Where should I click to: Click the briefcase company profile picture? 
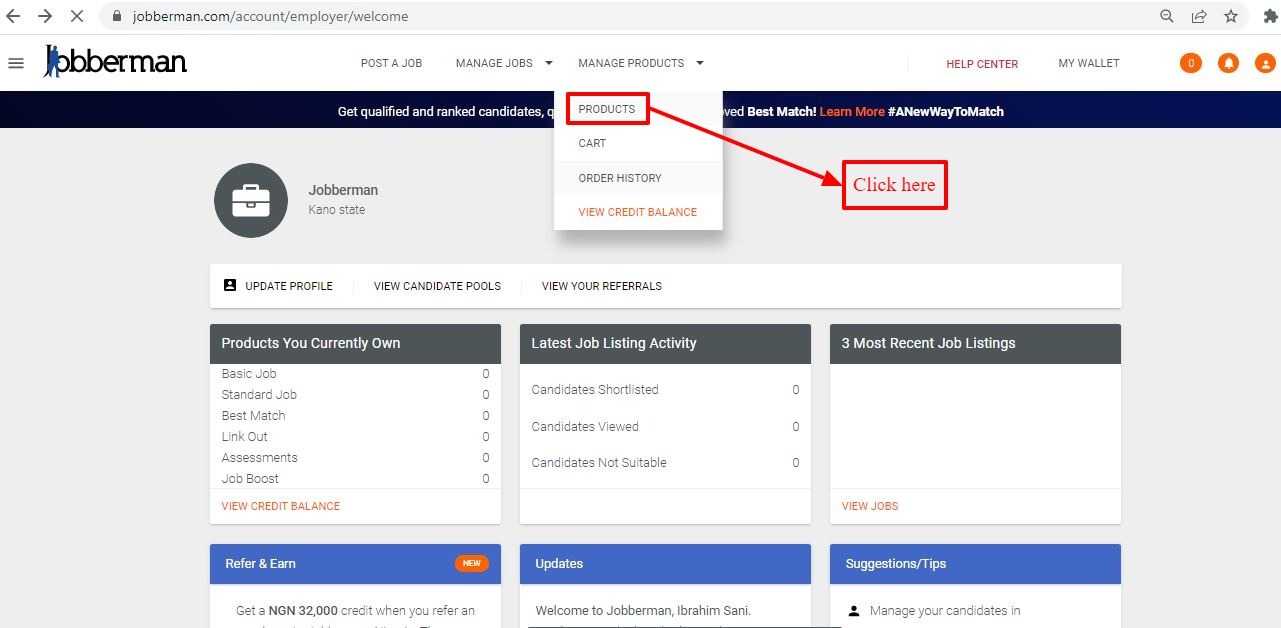pos(251,200)
